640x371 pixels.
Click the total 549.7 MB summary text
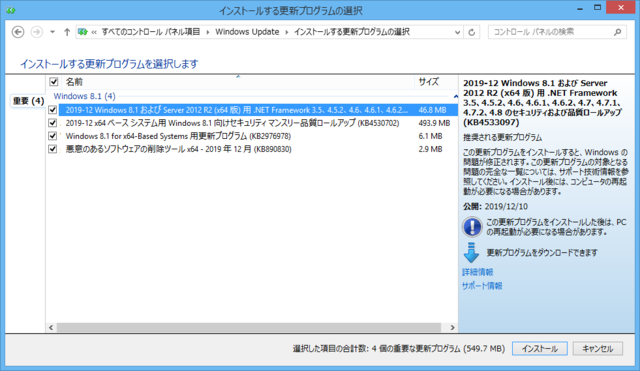click(399, 349)
